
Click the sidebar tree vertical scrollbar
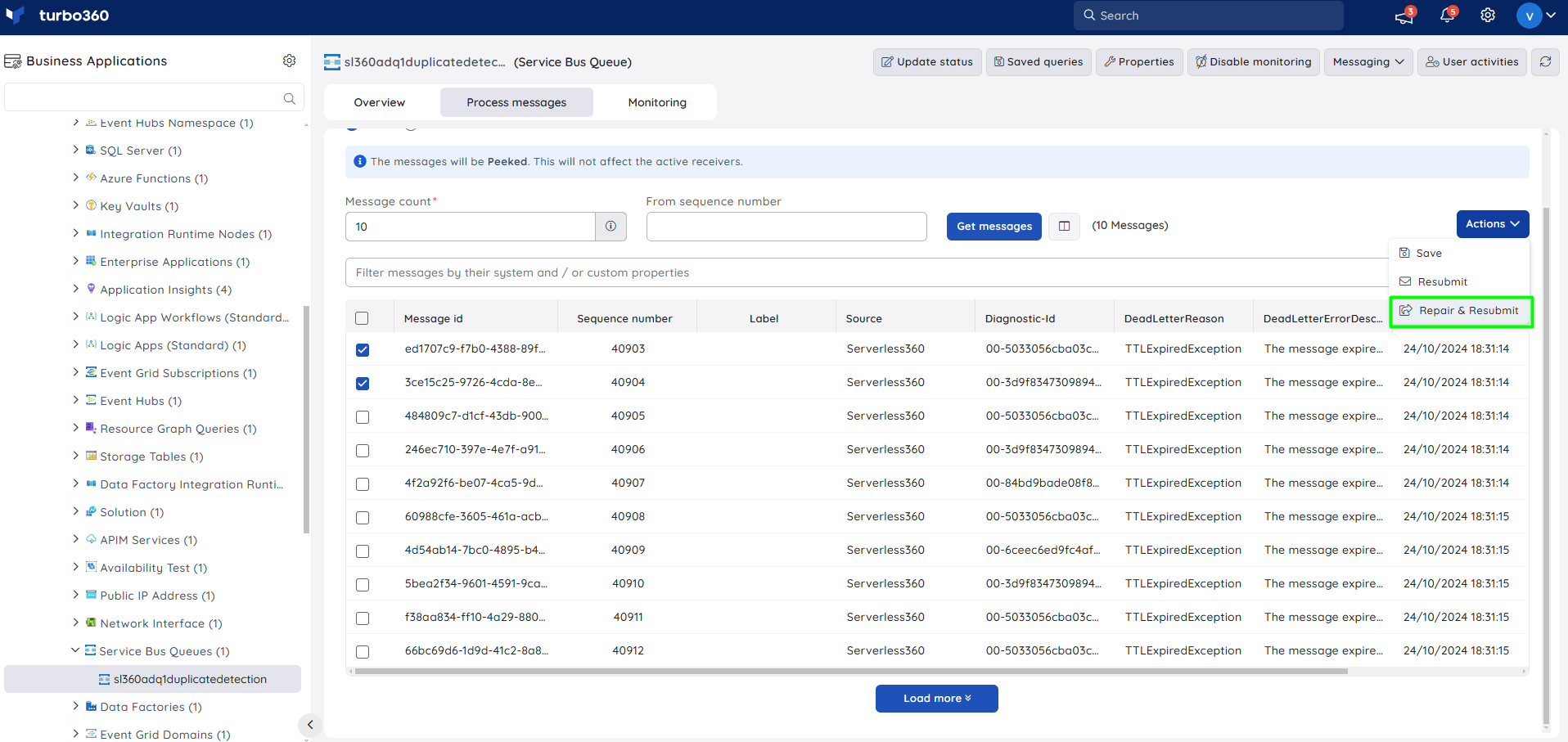pyautogui.click(x=306, y=420)
